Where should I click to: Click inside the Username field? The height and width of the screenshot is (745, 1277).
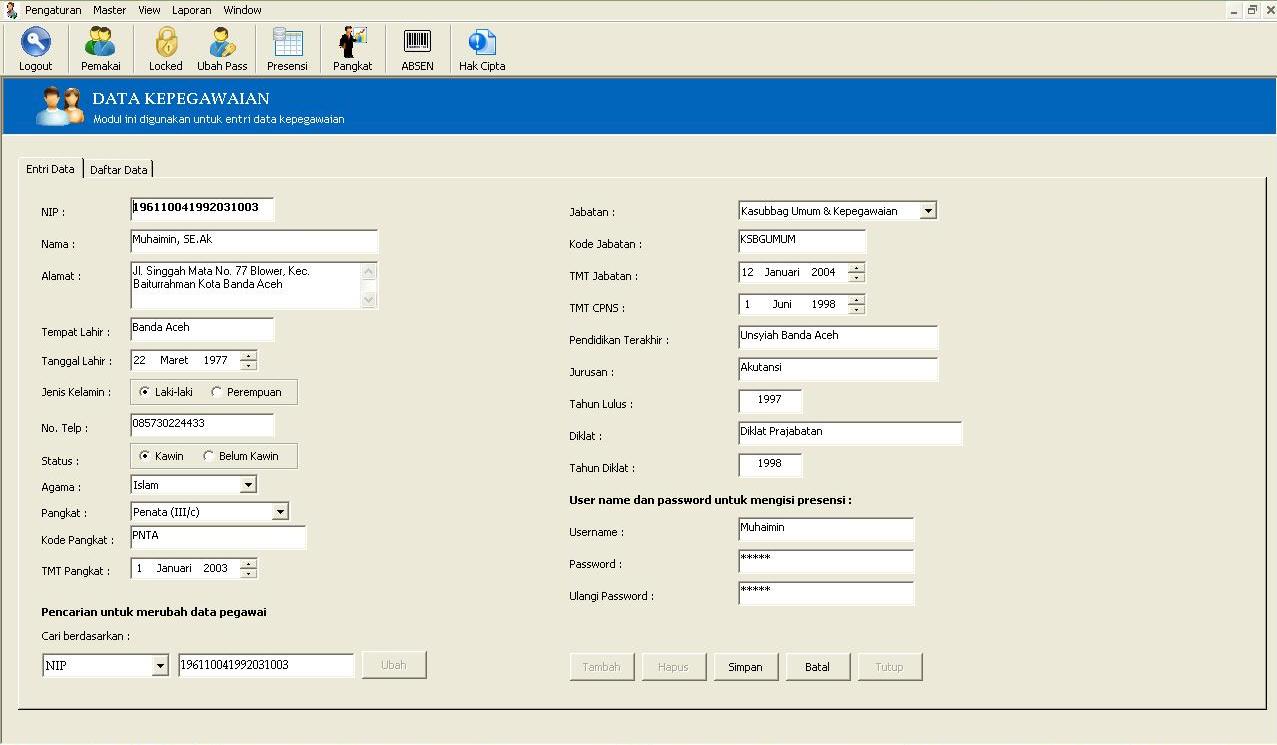click(825, 529)
